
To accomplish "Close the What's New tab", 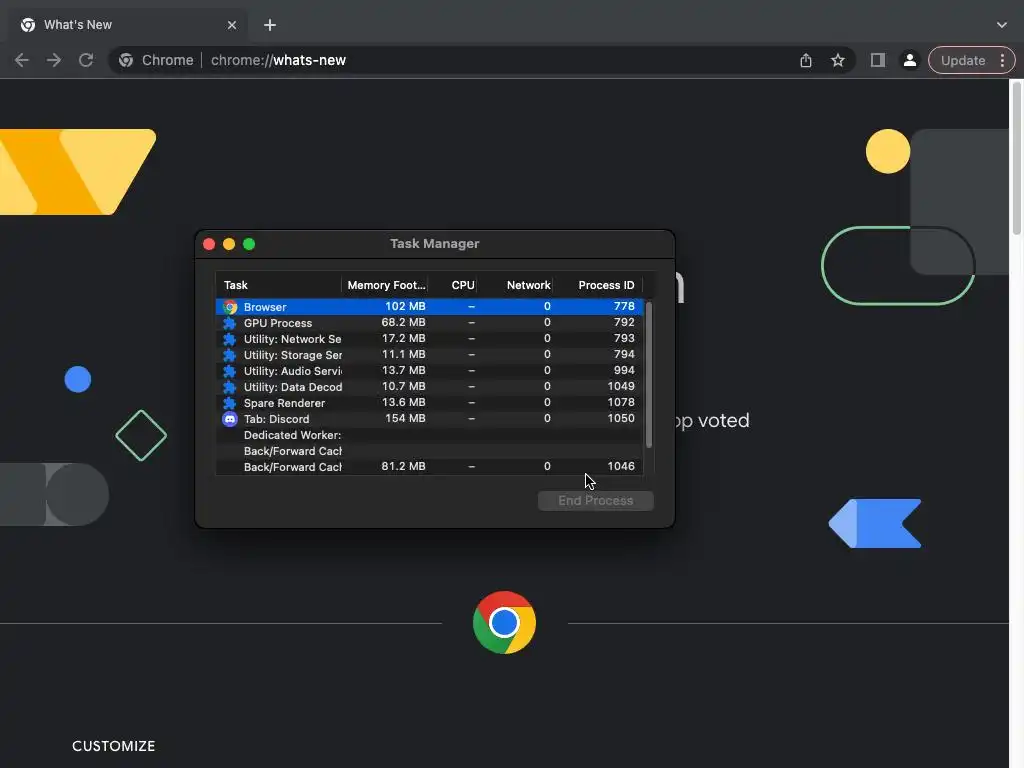I will (x=232, y=25).
